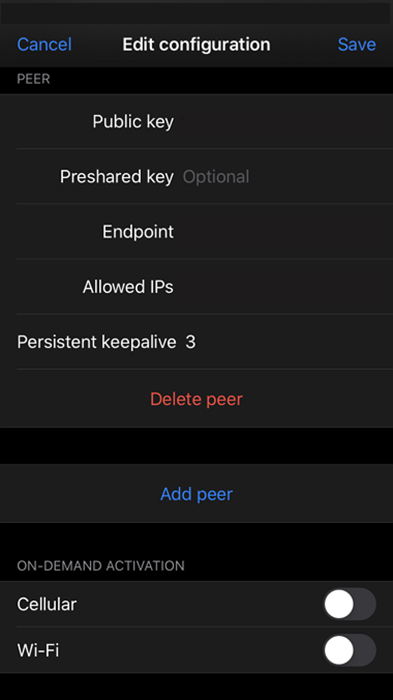Viewport: 393px width, 700px height.
Task: Delete peer using the red button
Action: coord(196,399)
